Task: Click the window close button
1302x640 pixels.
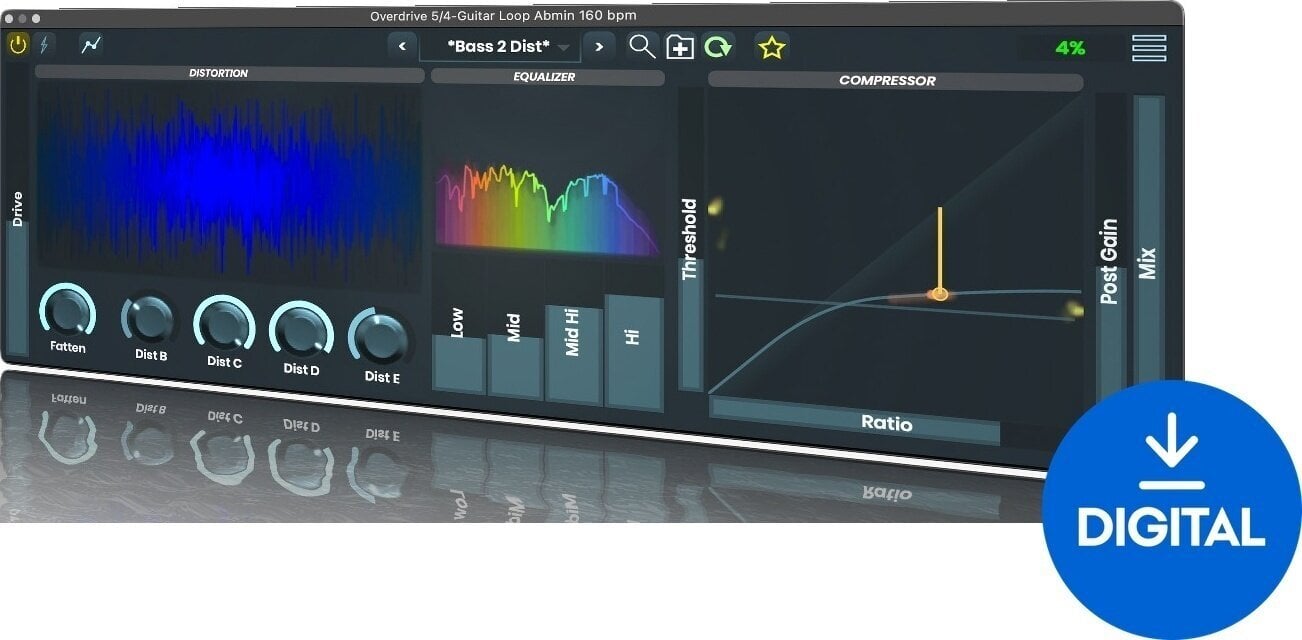Action: pyautogui.click(x=10, y=18)
